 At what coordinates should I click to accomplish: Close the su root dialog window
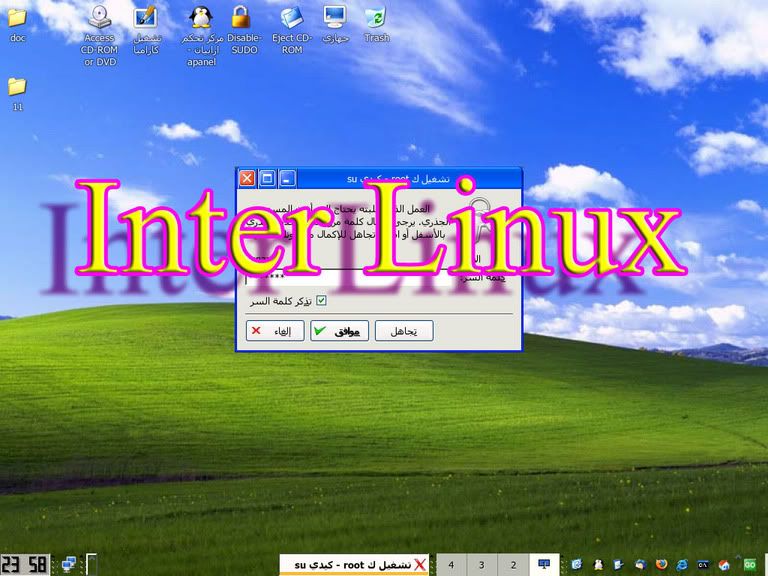(247, 178)
